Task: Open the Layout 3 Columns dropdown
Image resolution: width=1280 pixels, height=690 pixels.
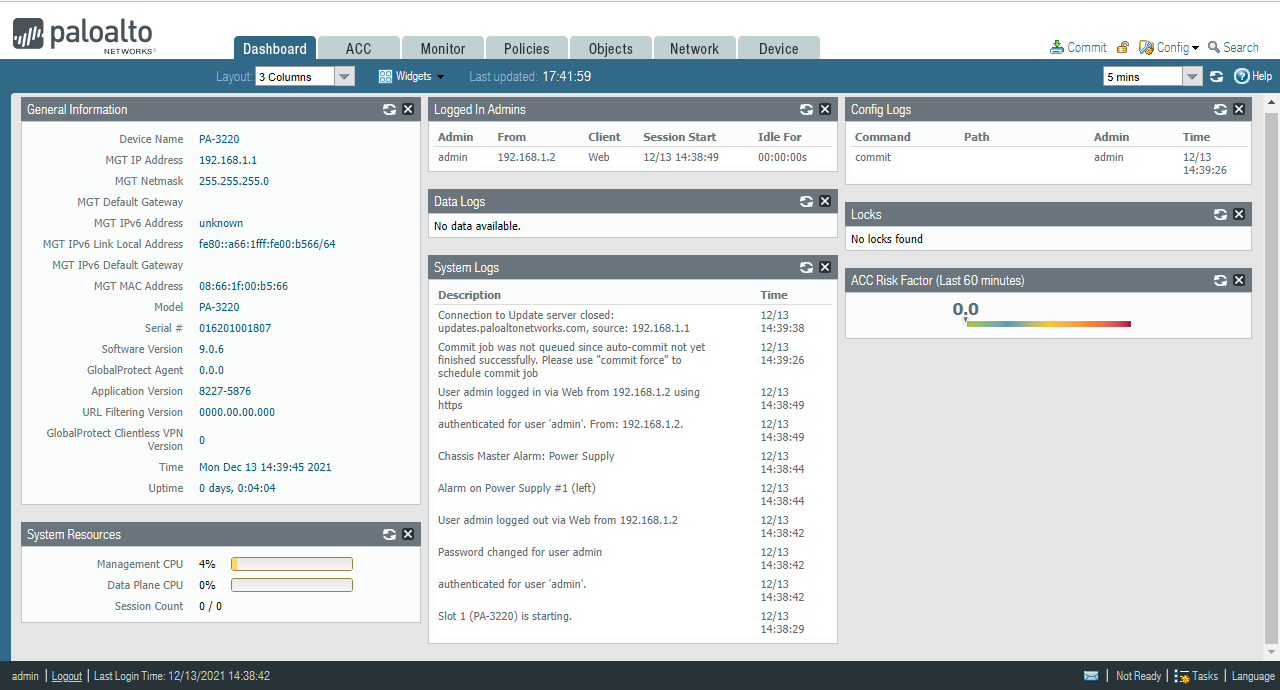Action: point(344,77)
